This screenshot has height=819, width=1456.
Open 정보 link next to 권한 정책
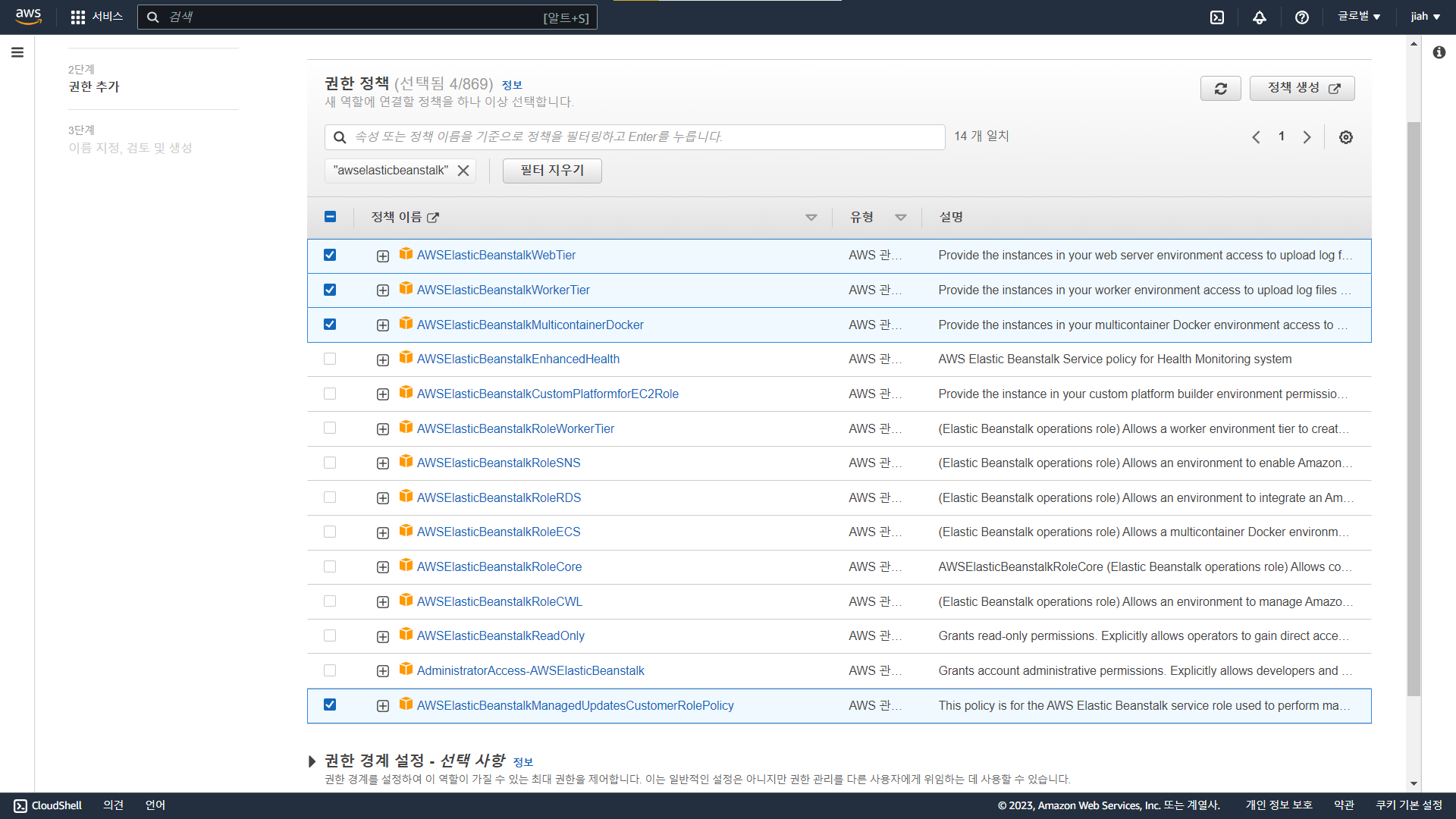[512, 85]
